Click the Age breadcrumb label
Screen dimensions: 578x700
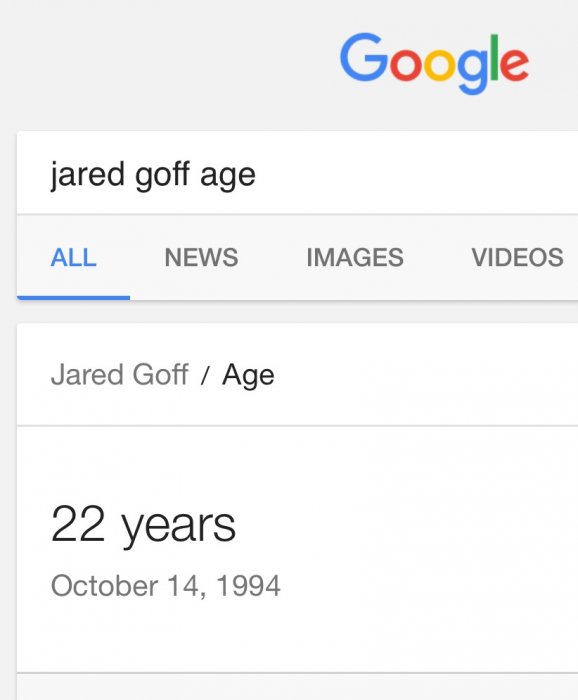pyautogui.click(x=248, y=375)
